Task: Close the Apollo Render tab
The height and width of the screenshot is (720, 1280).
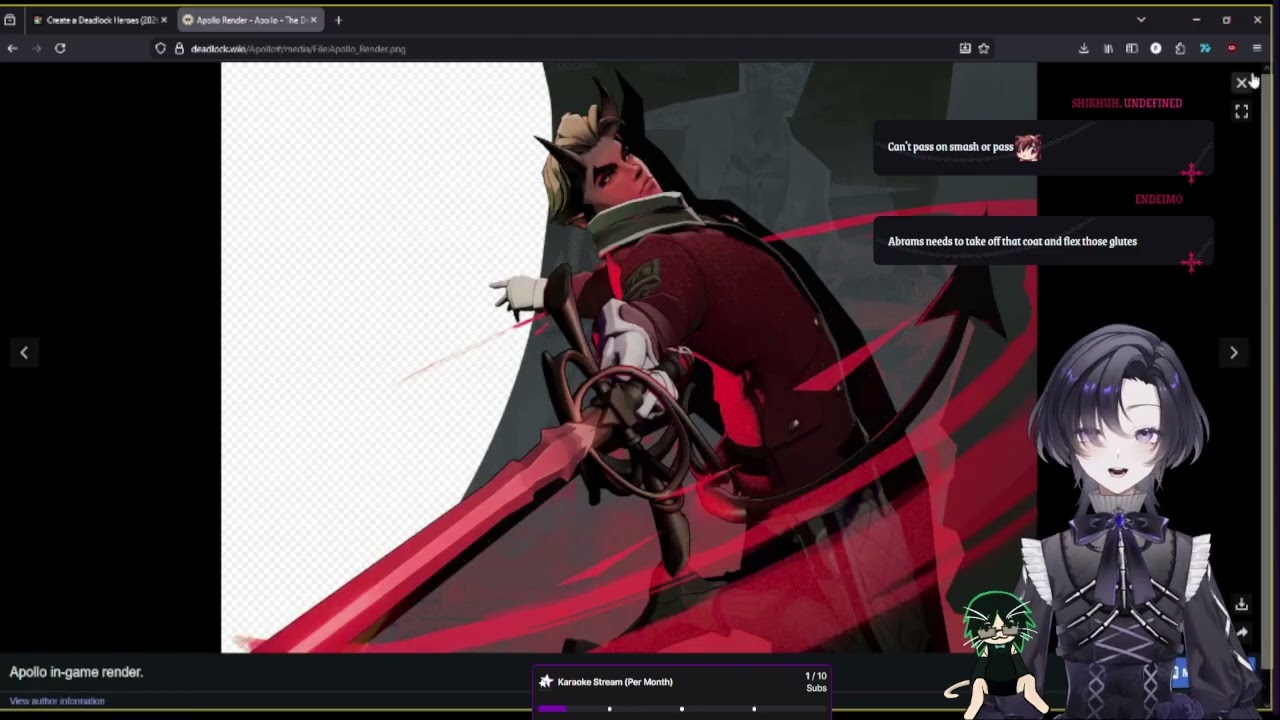Action: 313,20
